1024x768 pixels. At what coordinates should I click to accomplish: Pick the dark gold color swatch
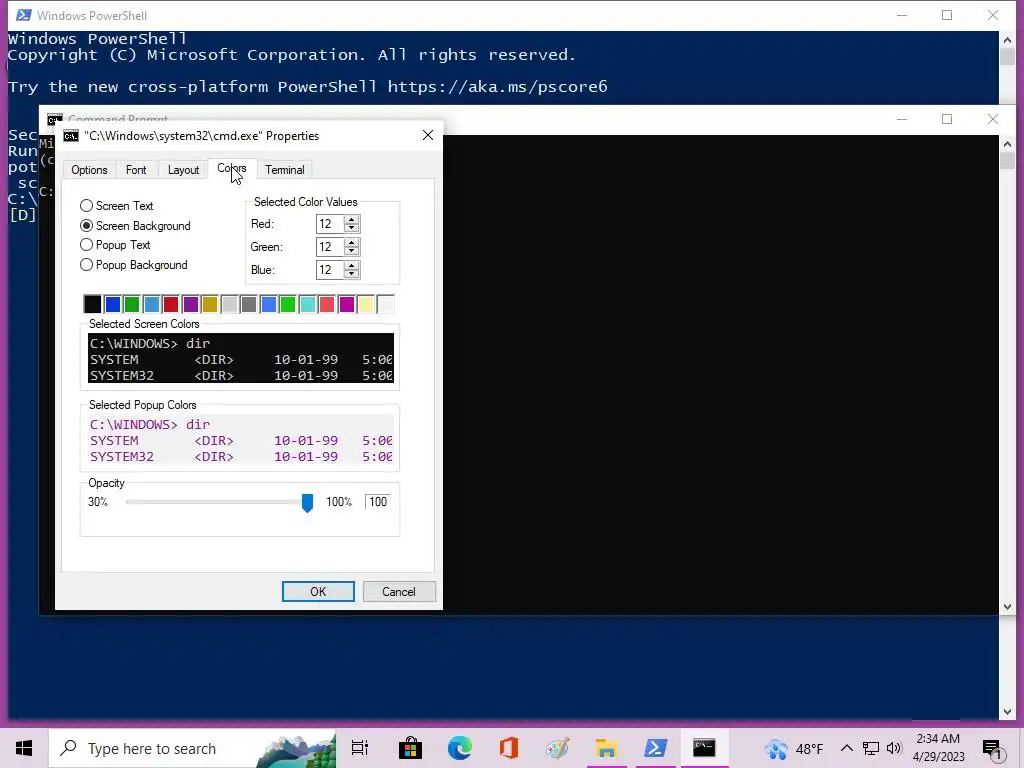coord(210,304)
